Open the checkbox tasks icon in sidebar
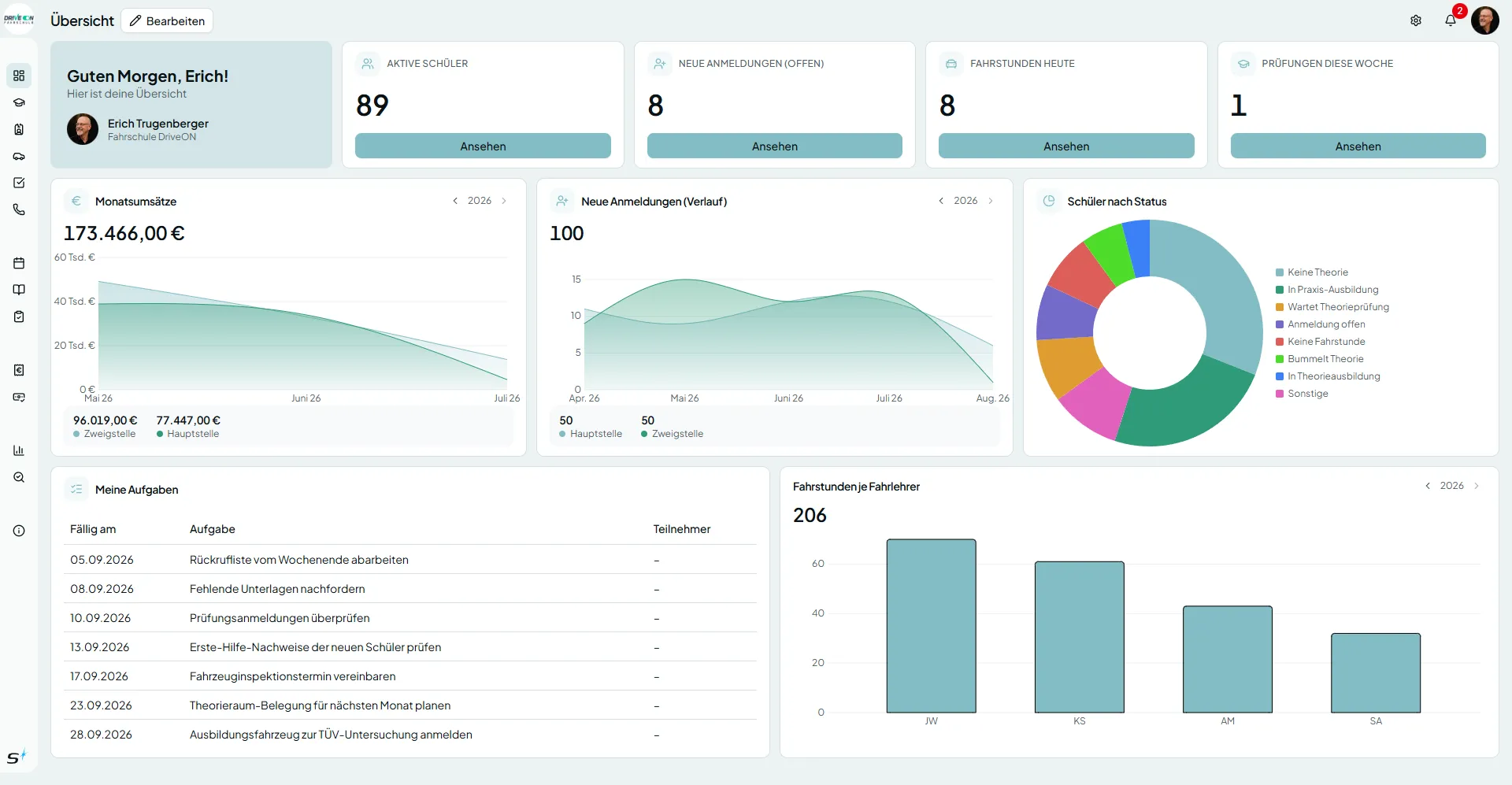Viewport: 1512px width, 785px height. (19, 183)
